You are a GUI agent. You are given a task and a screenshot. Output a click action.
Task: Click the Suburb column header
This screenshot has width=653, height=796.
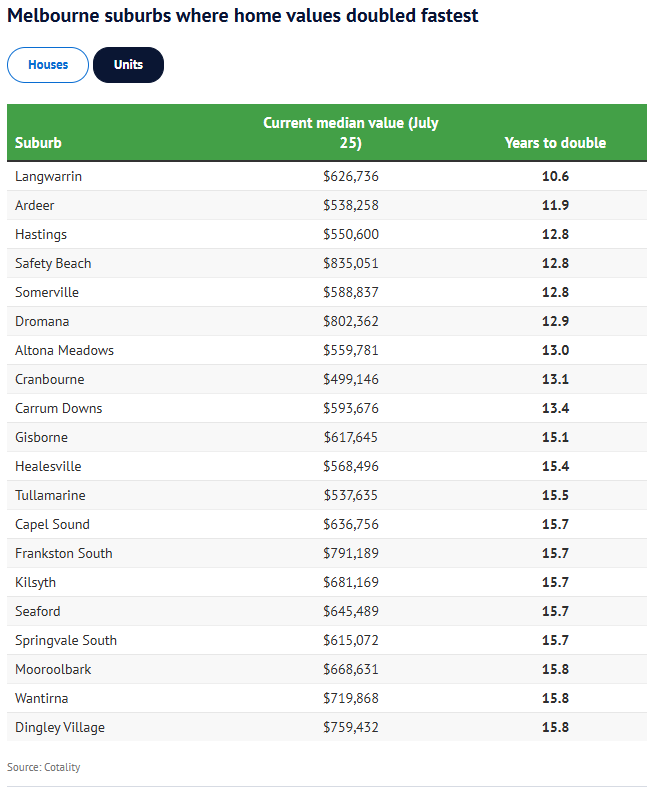click(x=39, y=143)
